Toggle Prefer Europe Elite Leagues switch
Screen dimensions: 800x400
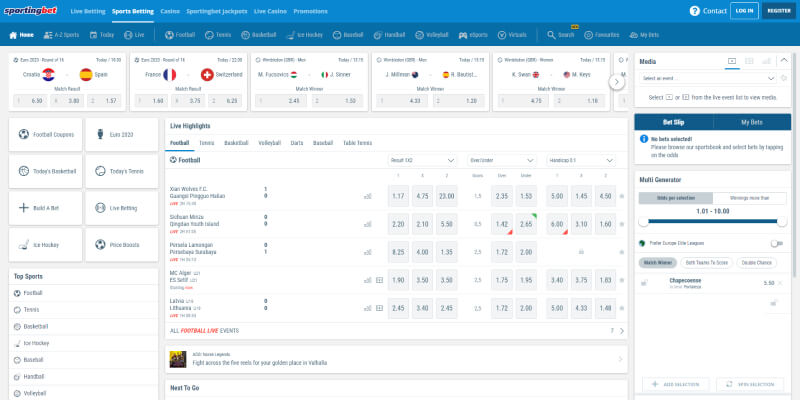(x=777, y=243)
